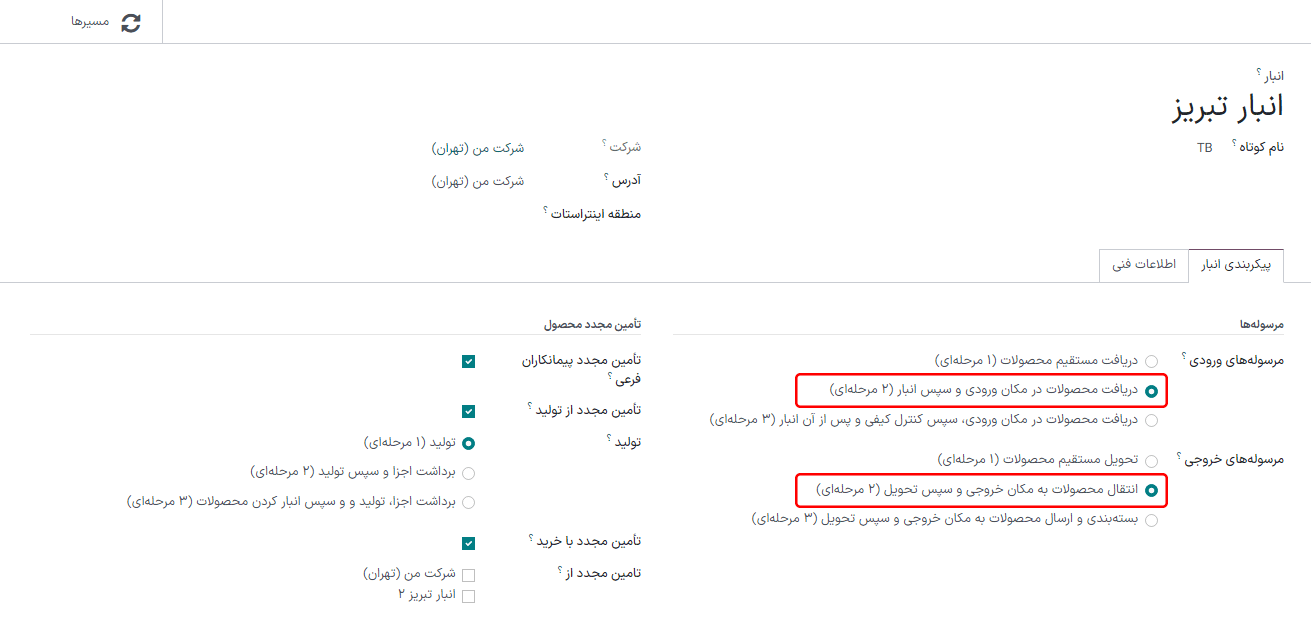Uncheck تأمین مجدد پیمانکاران فرعی checkbox
1311x637 pixels.
(468, 361)
